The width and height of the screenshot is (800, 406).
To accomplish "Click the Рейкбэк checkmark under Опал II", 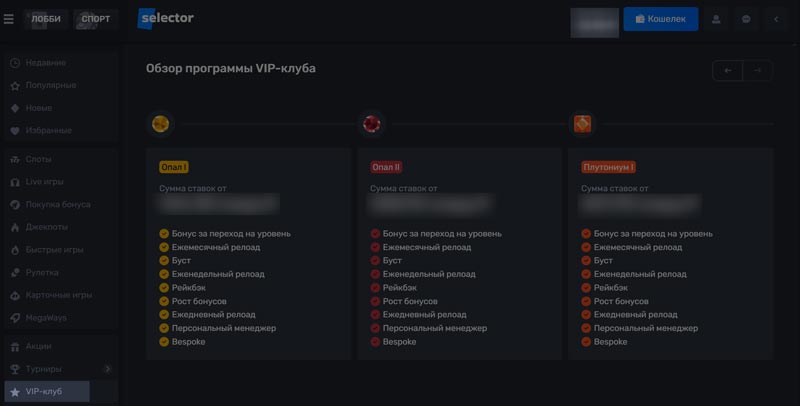I will tap(376, 288).
